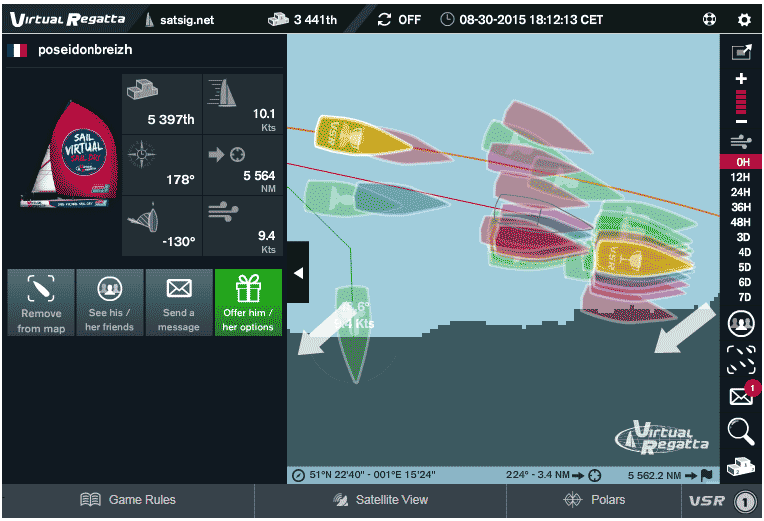Click the yellow boat near top left of map
Viewport: 764px width, 521px height.
click(x=361, y=136)
